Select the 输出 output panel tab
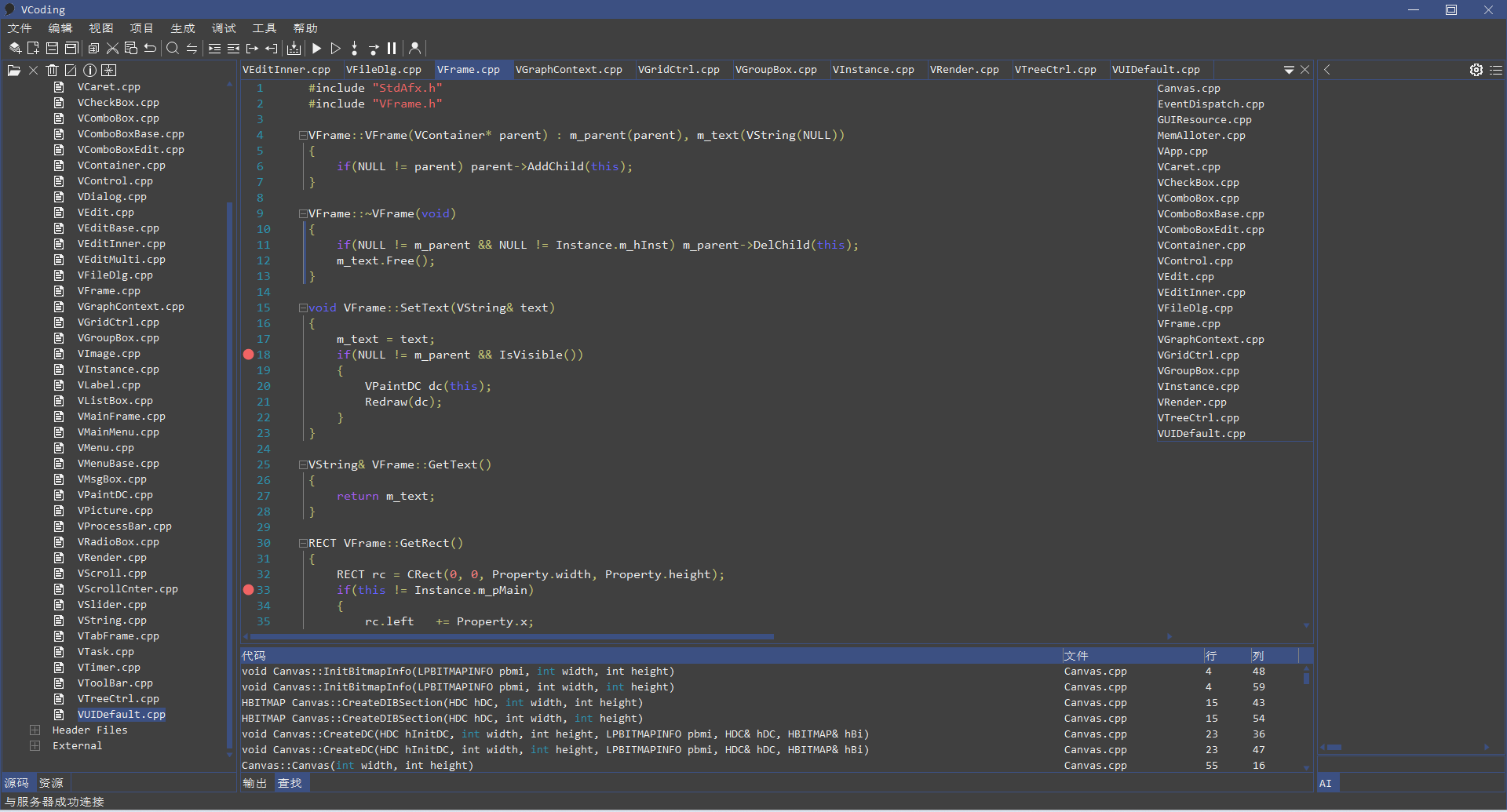The image size is (1507, 812). pos(254,783)
